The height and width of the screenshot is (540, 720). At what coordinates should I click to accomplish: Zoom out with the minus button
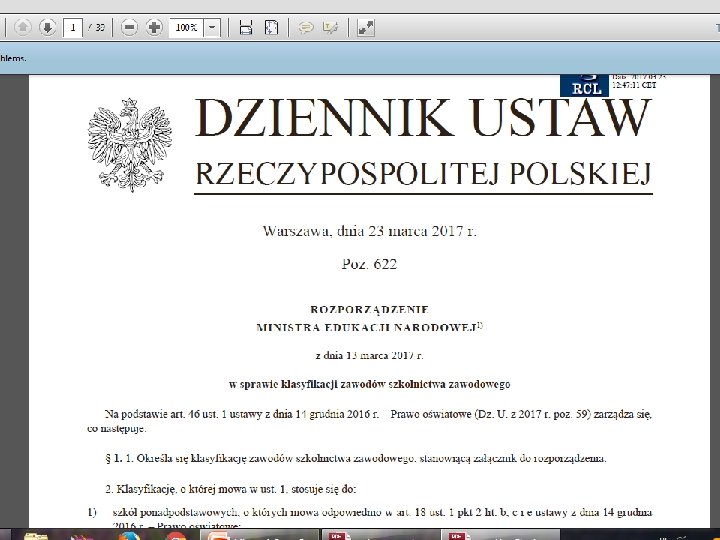tap(129, 28)
